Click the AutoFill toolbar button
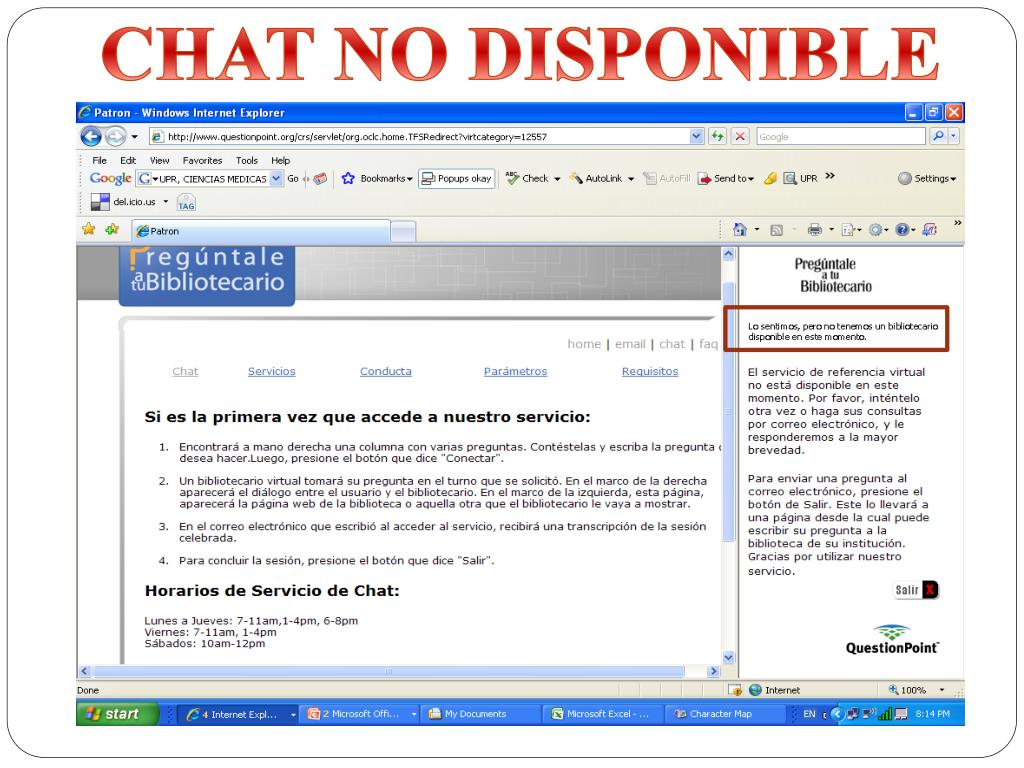Image resolution: width=1024 pixels, height=768 pixels. point(667,178)
